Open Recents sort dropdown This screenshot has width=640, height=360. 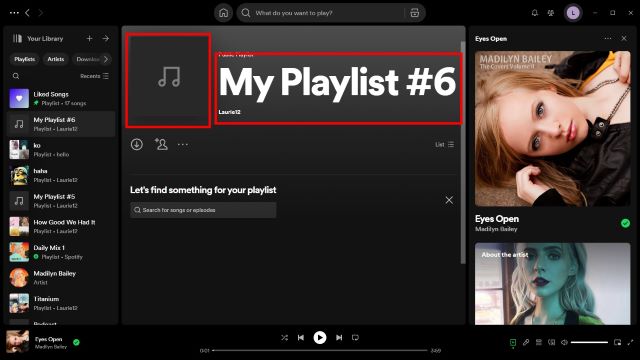tap(94, 76)
